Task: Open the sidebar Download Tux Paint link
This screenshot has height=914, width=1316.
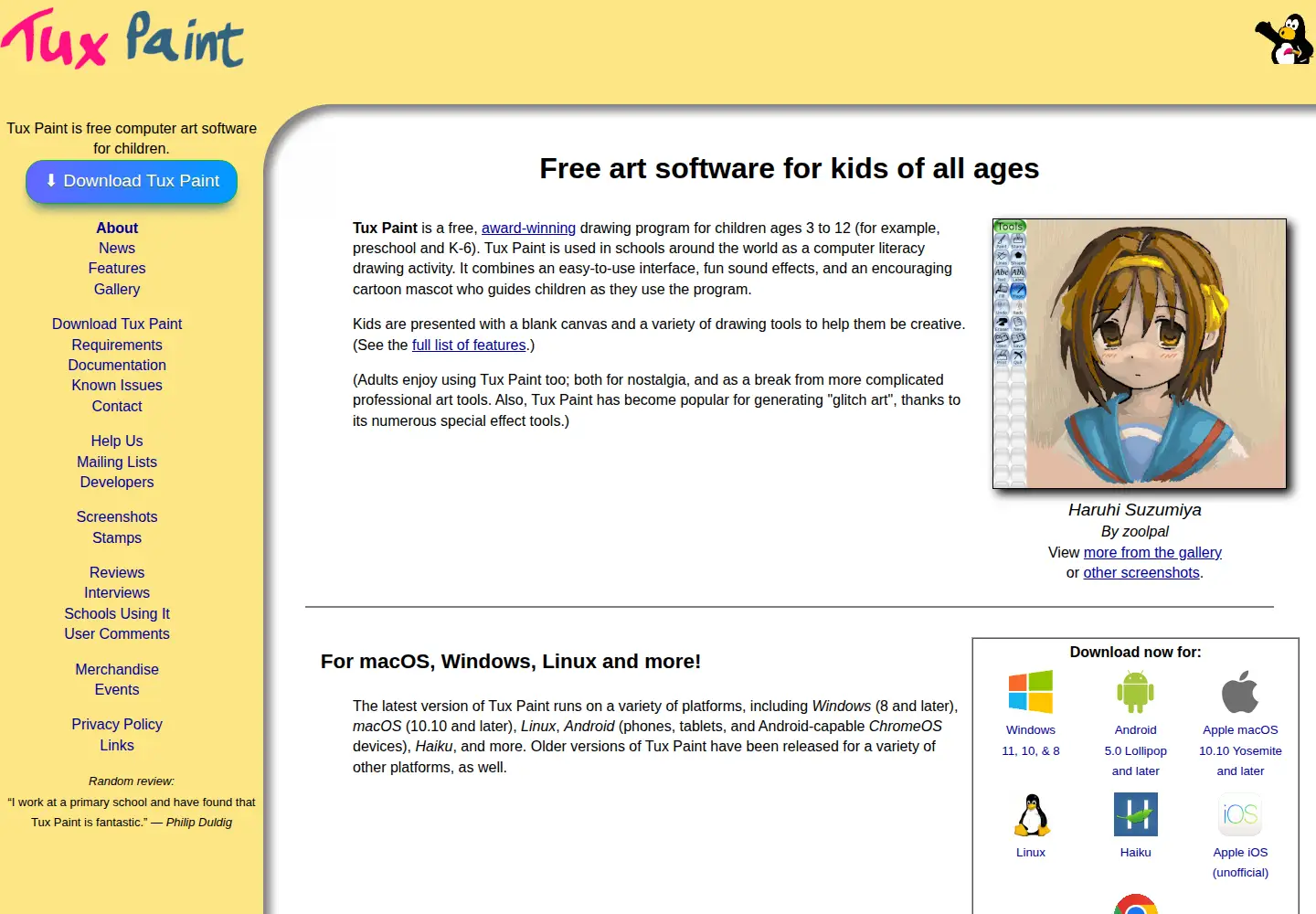Action: (117, 324)
